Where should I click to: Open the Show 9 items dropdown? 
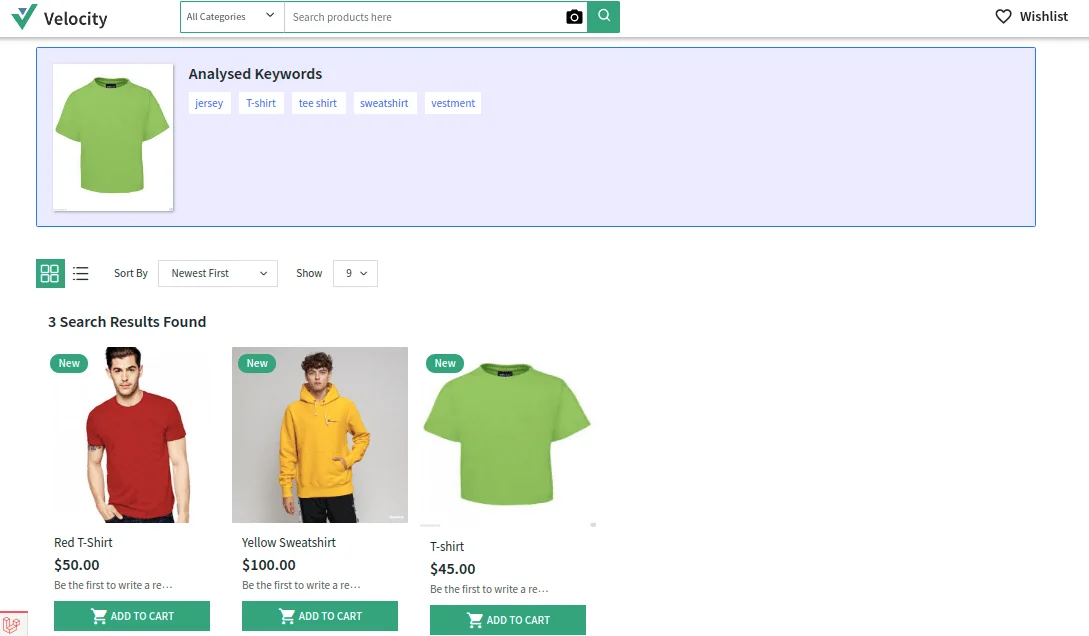click(x=356, y=273)
